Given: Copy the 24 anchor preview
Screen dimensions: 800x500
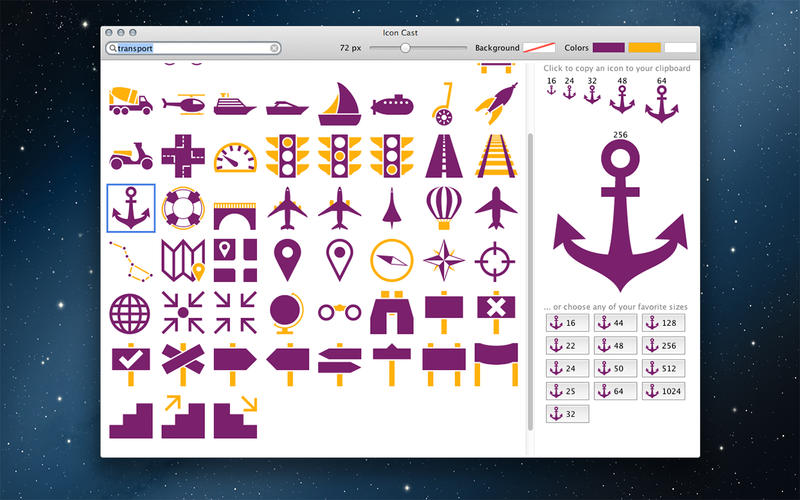Looking at the screenshot, I should 569,92.
